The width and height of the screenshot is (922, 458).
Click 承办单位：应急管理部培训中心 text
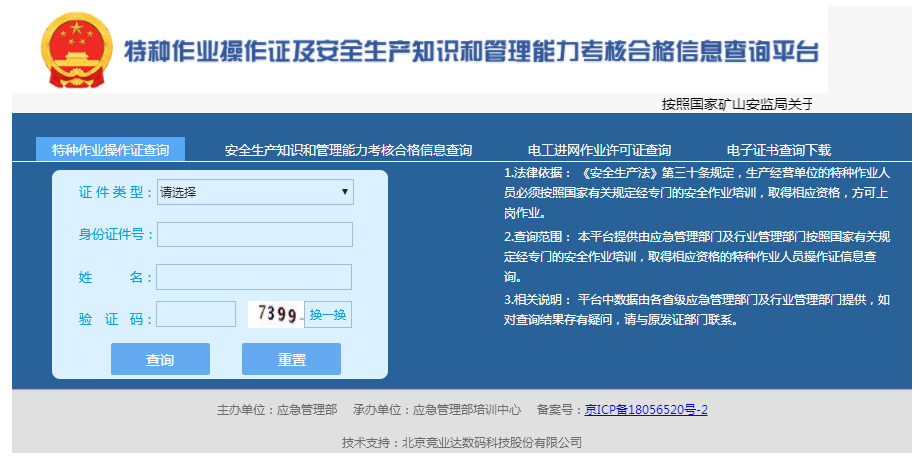pos(437,410)
